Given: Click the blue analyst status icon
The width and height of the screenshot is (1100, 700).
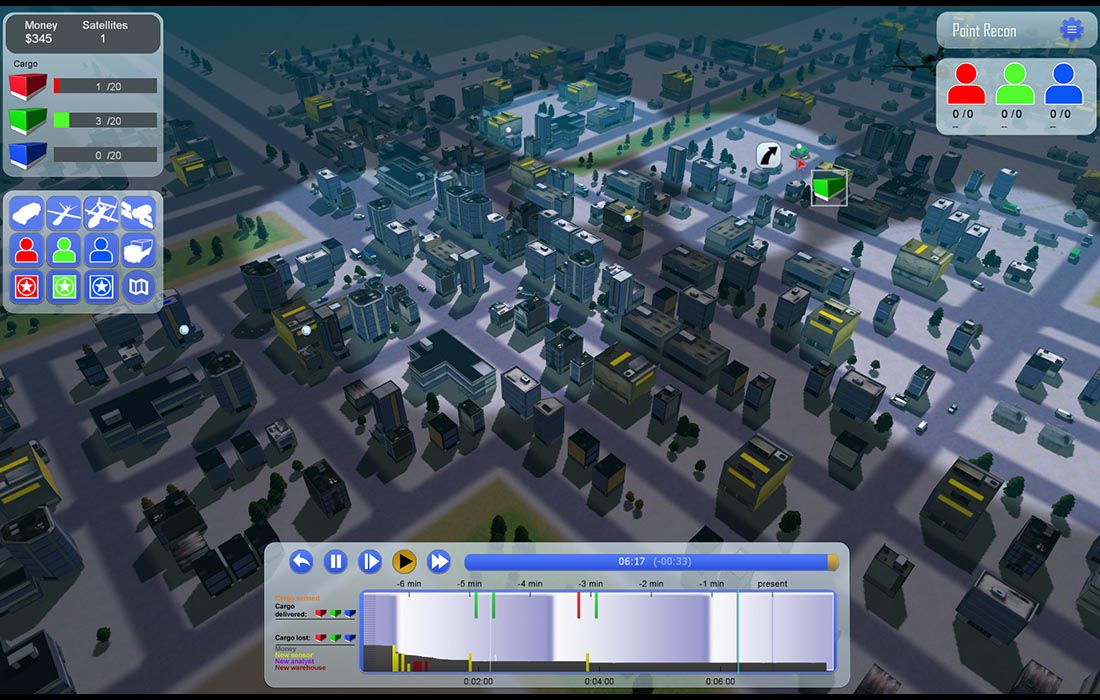Looking at the screenshot, I should [x=1064, y=84].
